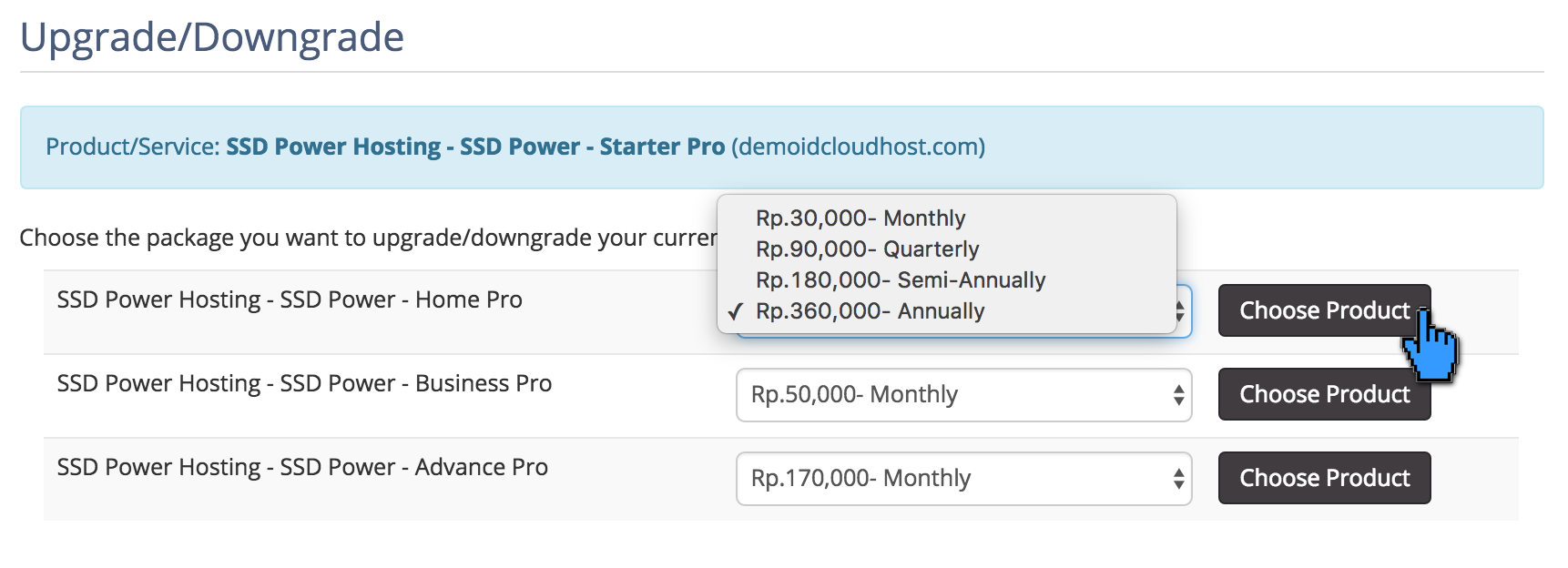Select Rp.30,000- Monthly from the open dropdown
The height and width of the screenshot is (568, 1568).
click(860, 218)
